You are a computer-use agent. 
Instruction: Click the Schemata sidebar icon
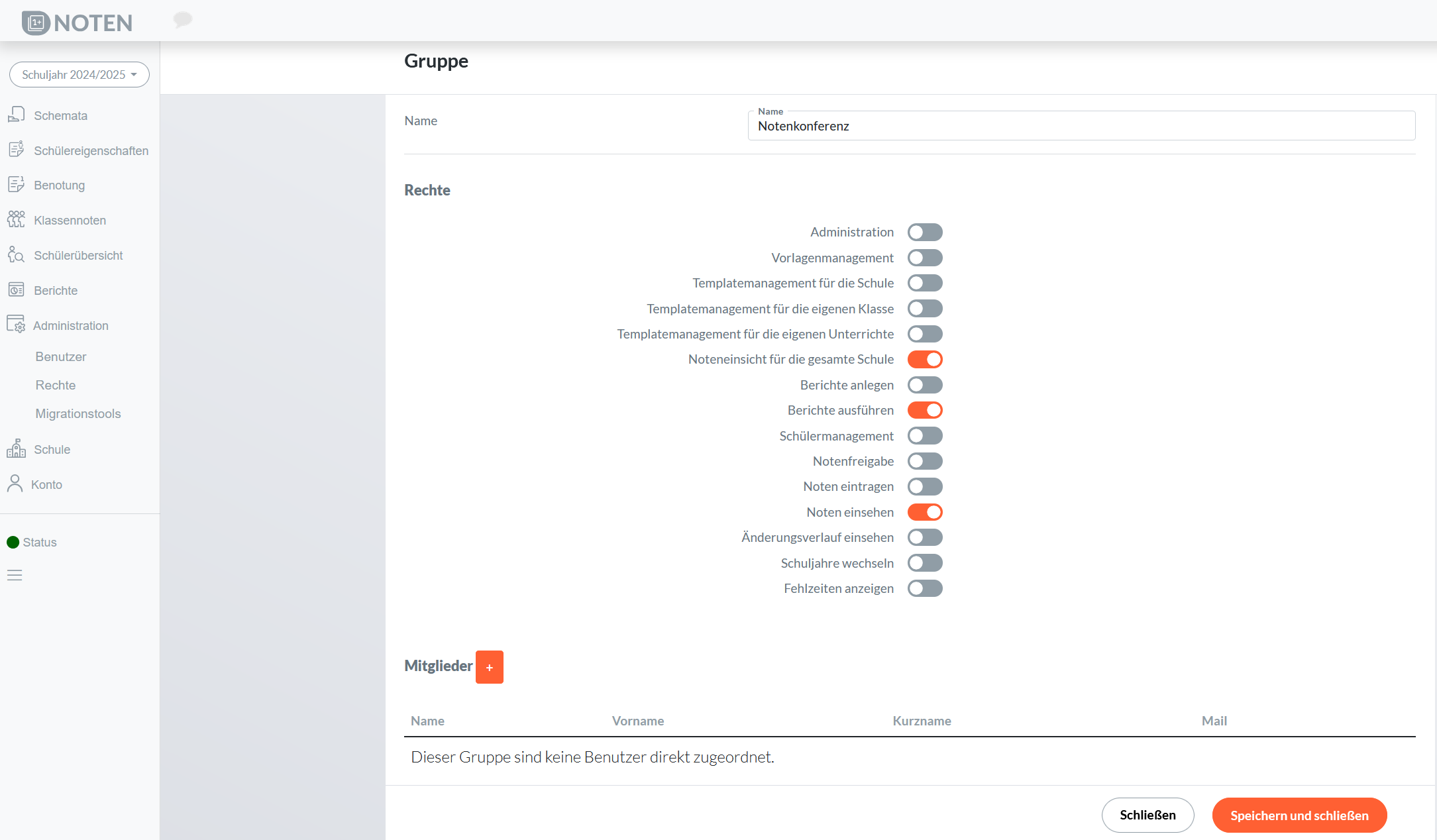click(x=16, y=115)
